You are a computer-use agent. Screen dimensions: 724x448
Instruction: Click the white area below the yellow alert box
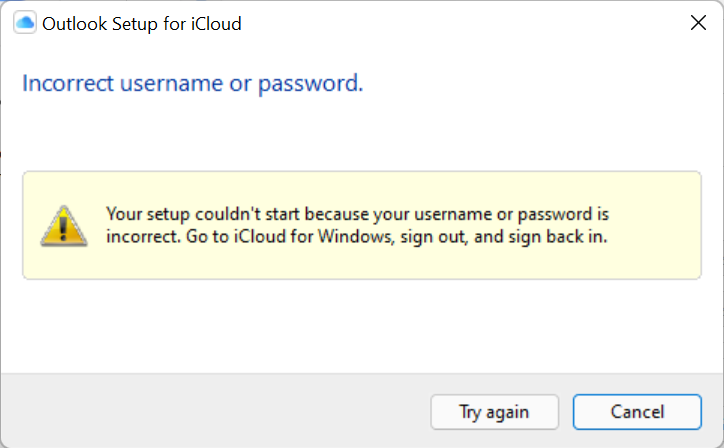[x=360, y=325]
